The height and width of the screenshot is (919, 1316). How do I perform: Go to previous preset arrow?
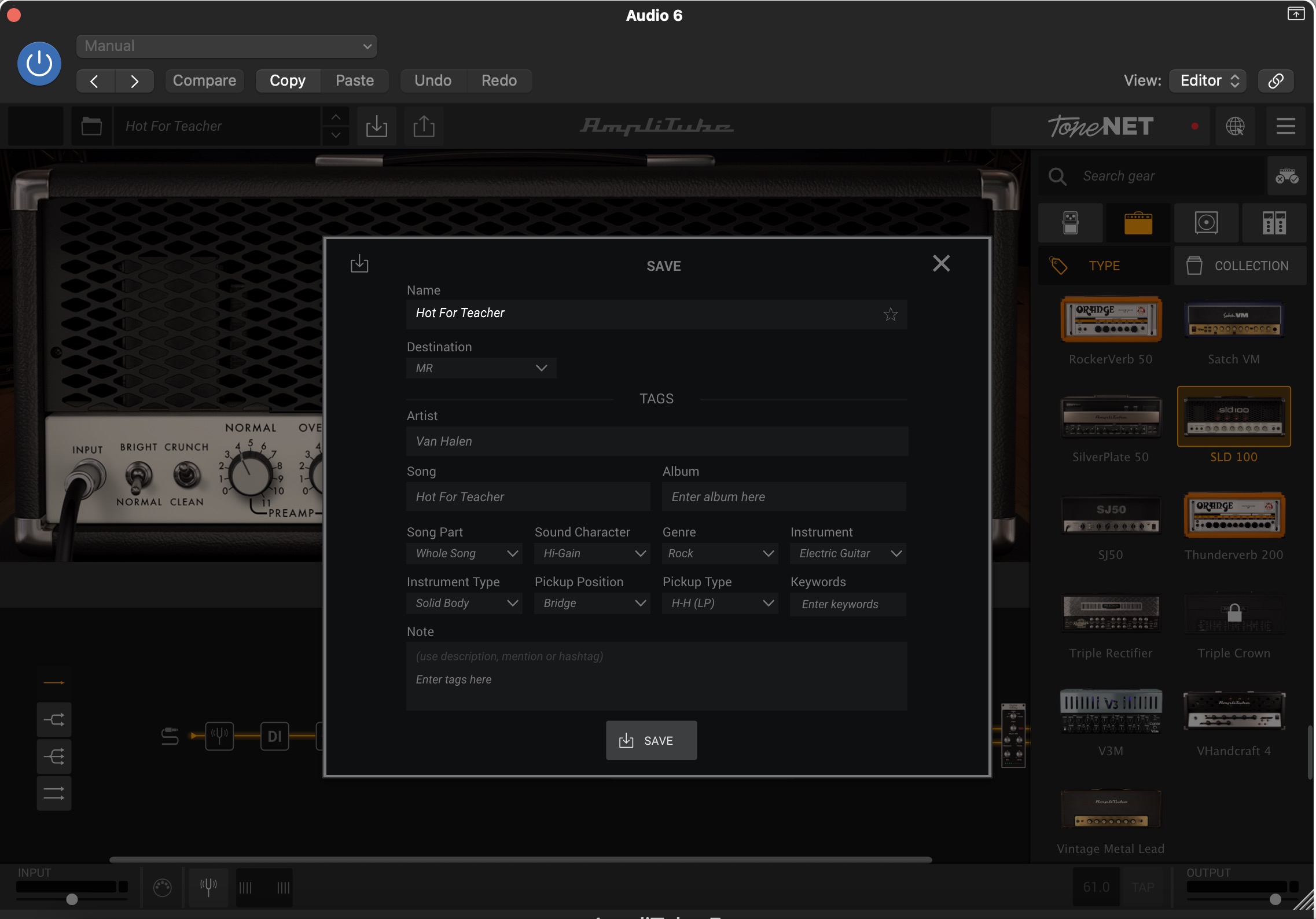[x=95, y=81]
